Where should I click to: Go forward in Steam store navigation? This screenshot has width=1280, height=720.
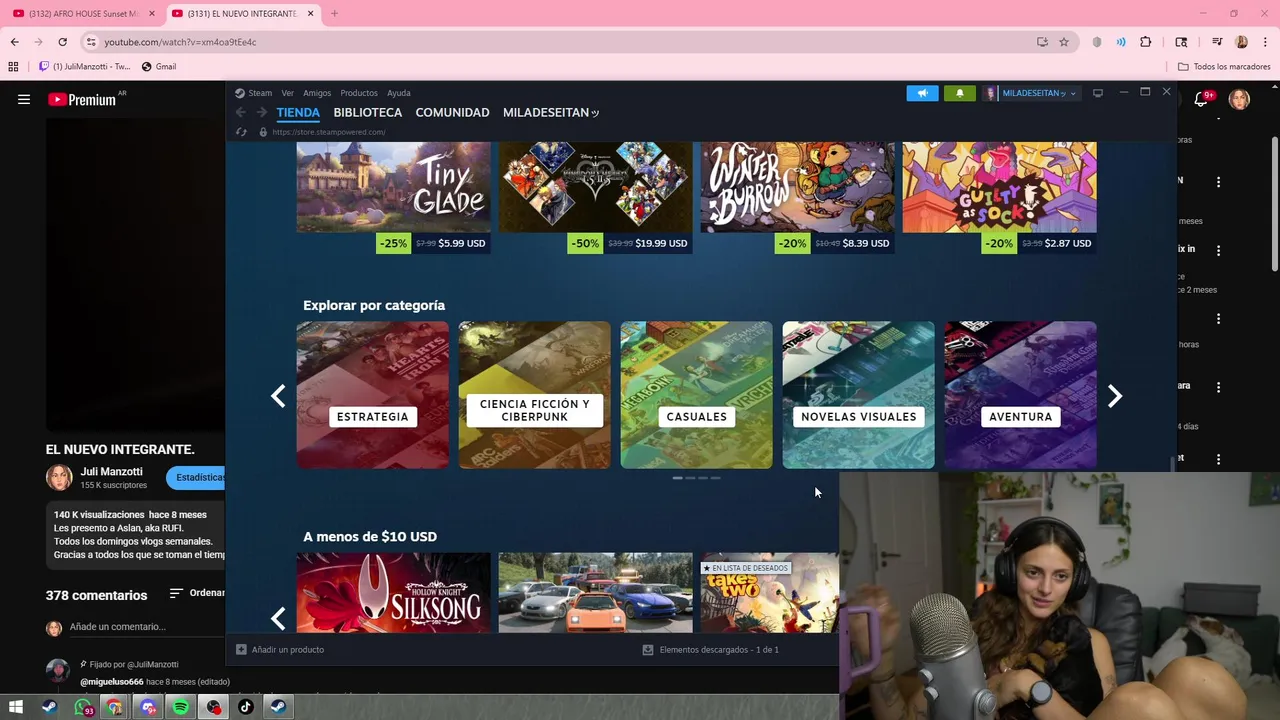262,113
